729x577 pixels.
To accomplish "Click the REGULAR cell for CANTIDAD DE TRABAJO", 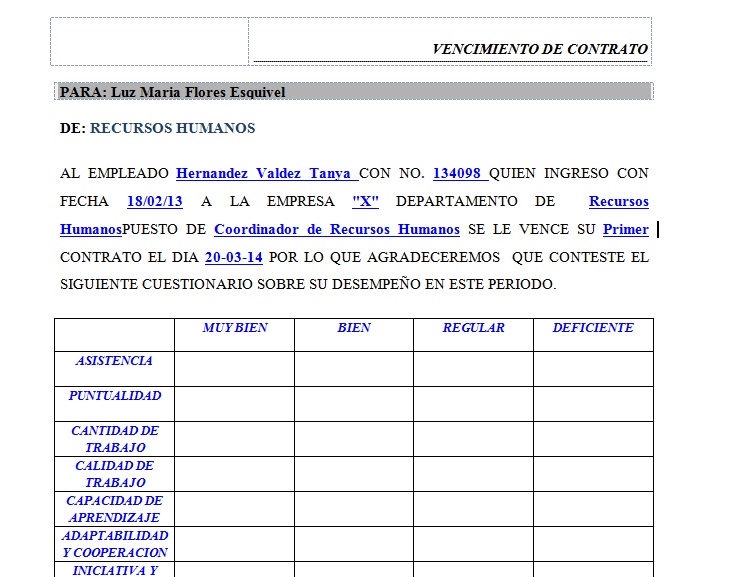I will [473, 439].
